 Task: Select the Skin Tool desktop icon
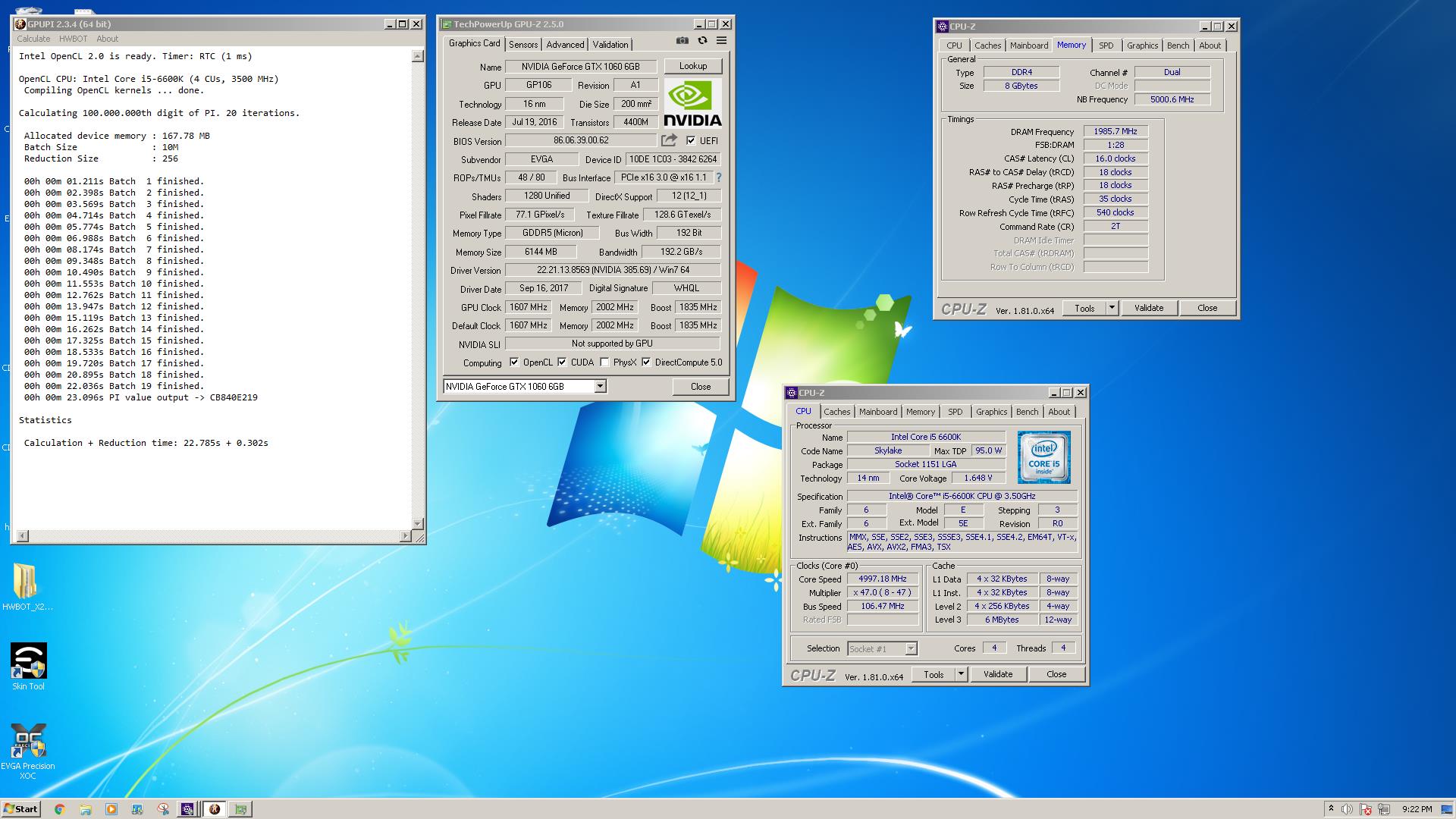pyautogui.click(x=28, y=667)
